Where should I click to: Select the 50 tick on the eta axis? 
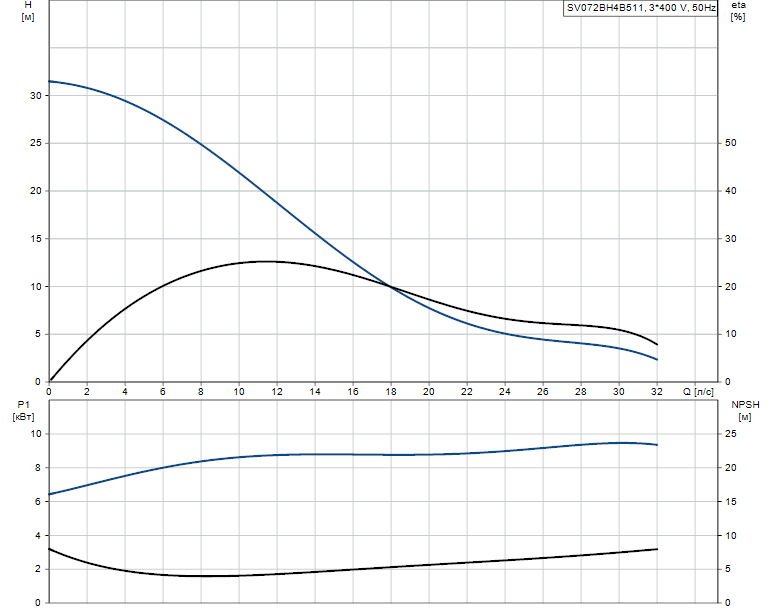pos(731,143)
